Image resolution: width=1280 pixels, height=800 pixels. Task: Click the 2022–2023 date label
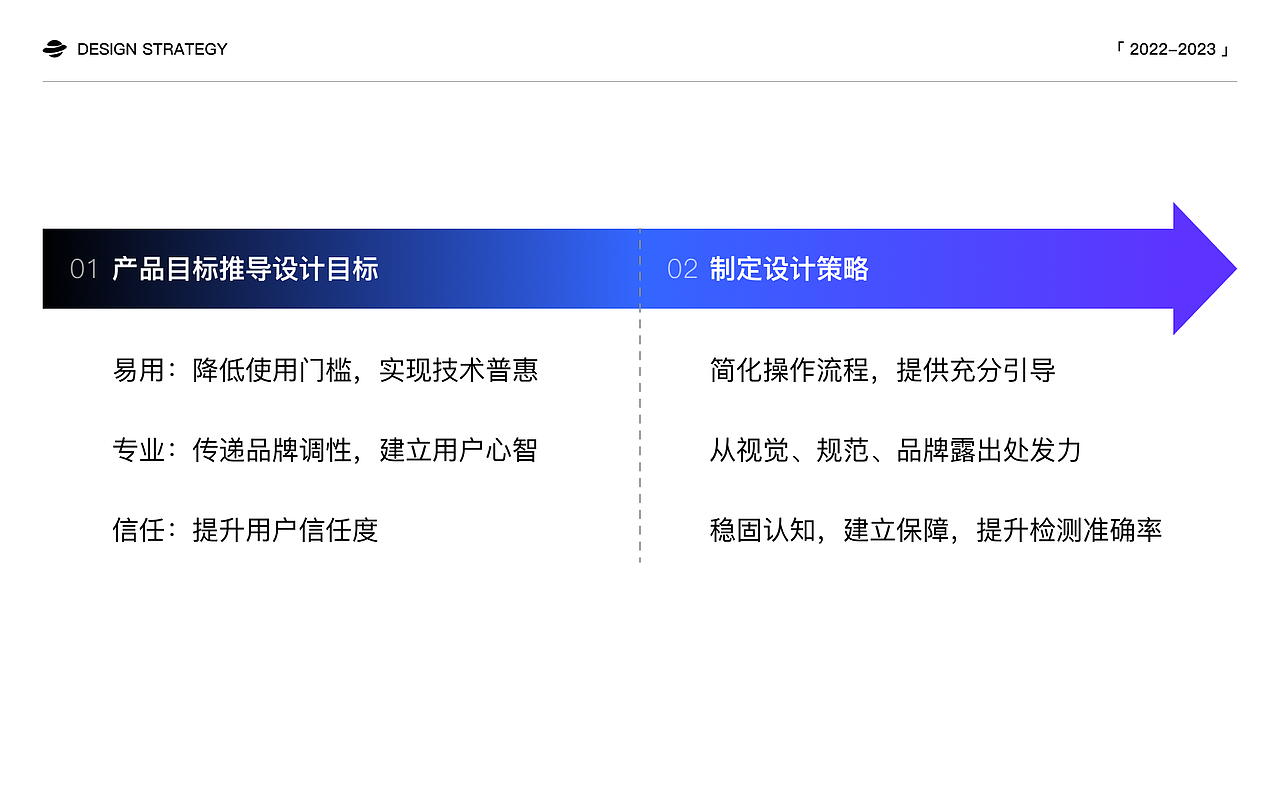(x=1173, y=48)
